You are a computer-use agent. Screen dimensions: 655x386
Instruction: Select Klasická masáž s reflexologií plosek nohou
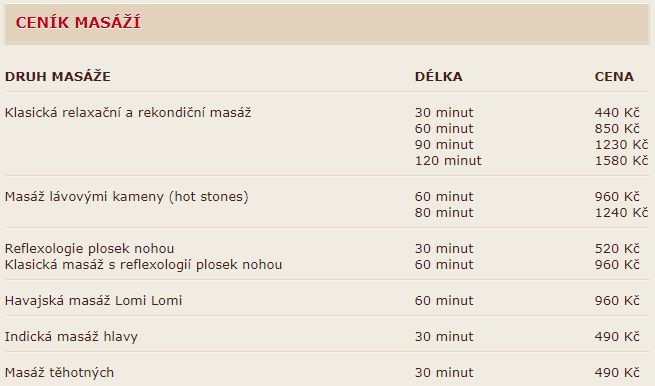coord(143,265)
